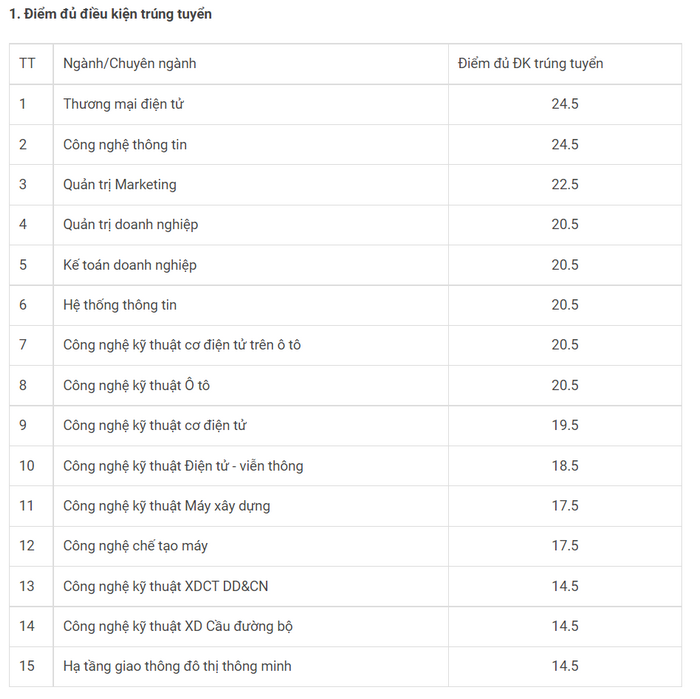Select the "Kế toán doanh nghiệp" cell
This screenshot has height=699, width=700.
(x=129, y=265)
